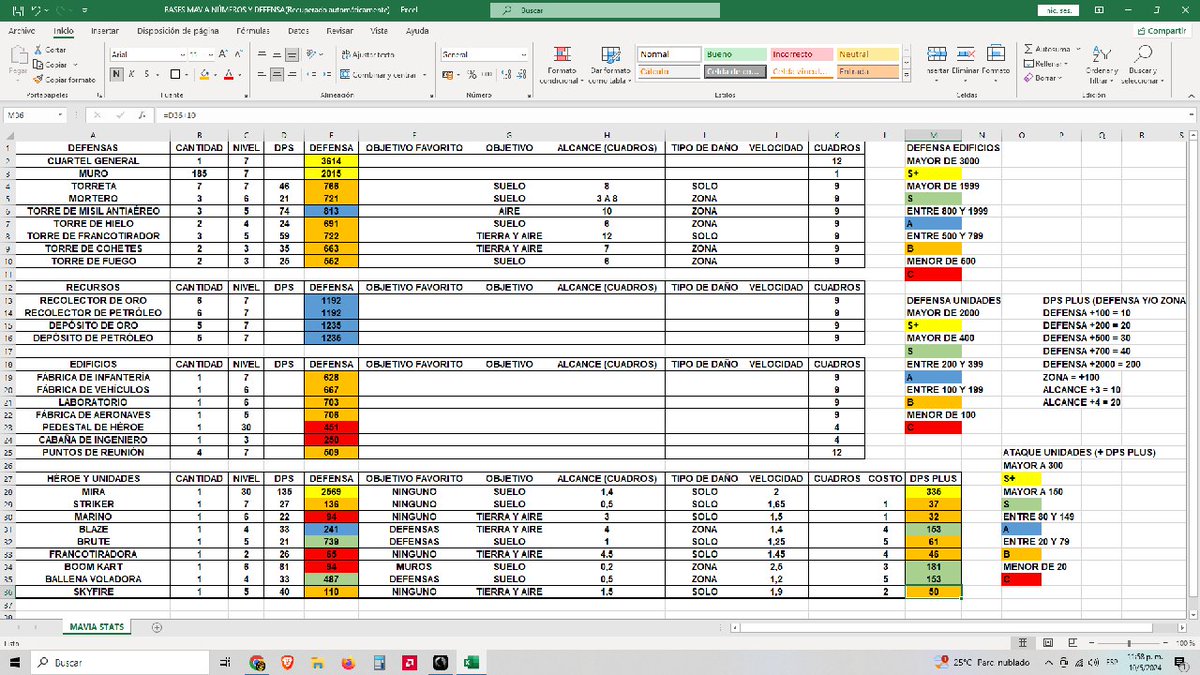Apply the Neutral cell style
The image size is (1200, 675).
[867, 54]
